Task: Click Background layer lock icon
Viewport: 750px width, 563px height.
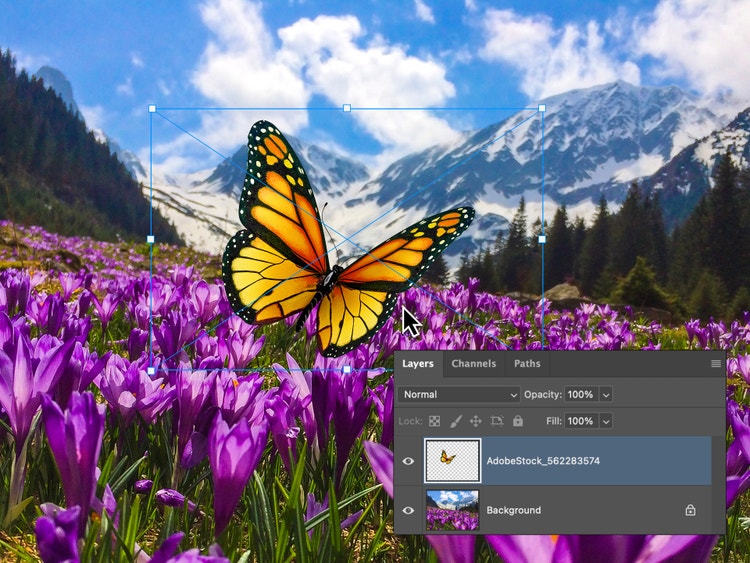Action: pyautogui.click(x=690, y=510)
